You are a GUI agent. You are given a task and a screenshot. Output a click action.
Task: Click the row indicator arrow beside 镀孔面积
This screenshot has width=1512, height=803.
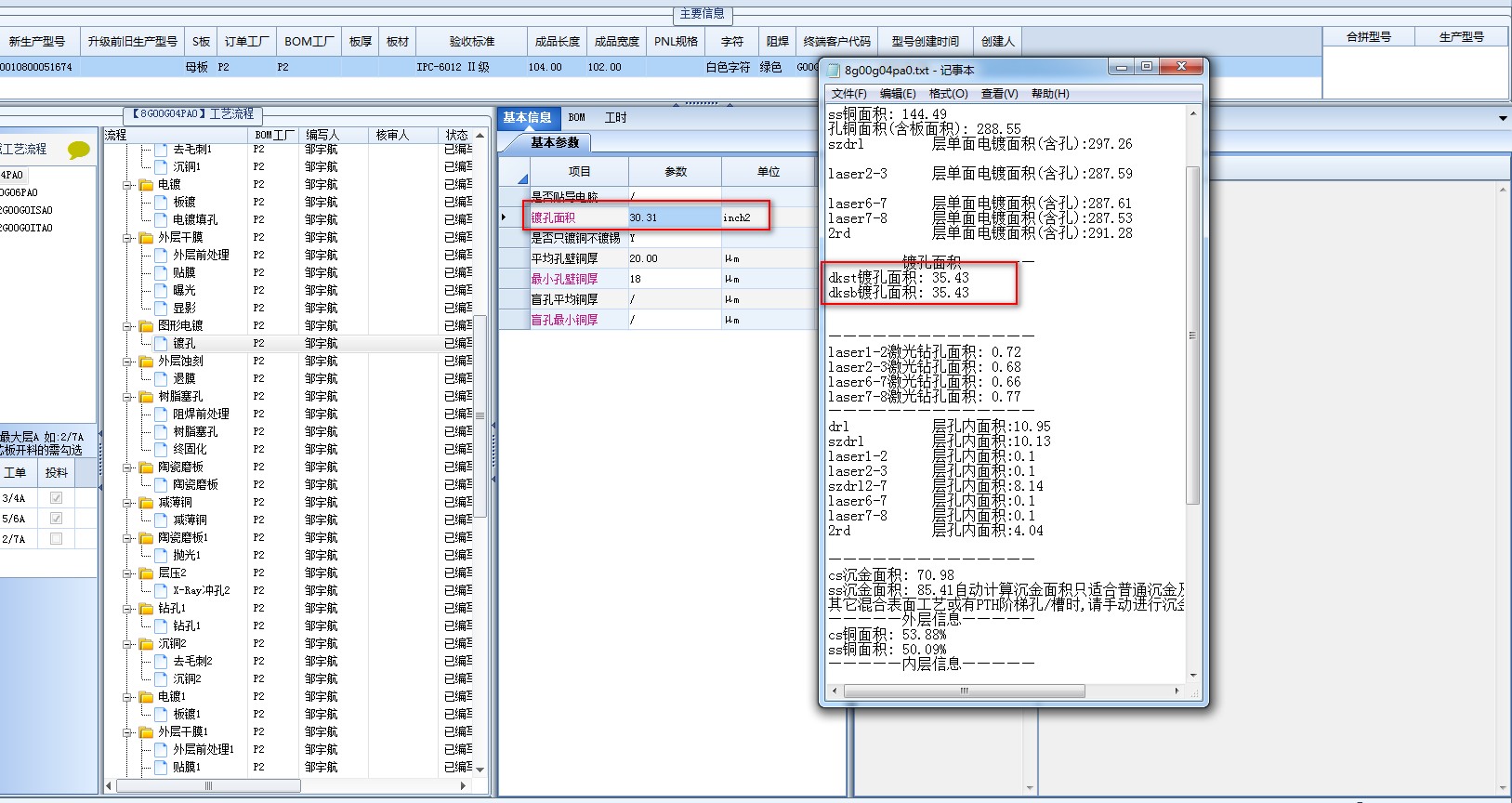tap(504, 217)
